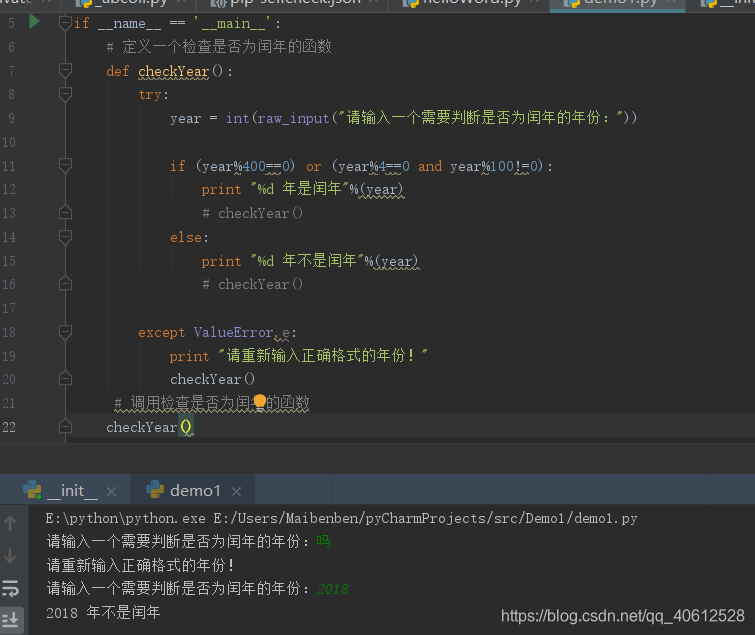Click the checkYear() call on line 20
Image resolution: width=755 pixels, height=635 pixels.
pyautogui.click(x=212, y=379)
